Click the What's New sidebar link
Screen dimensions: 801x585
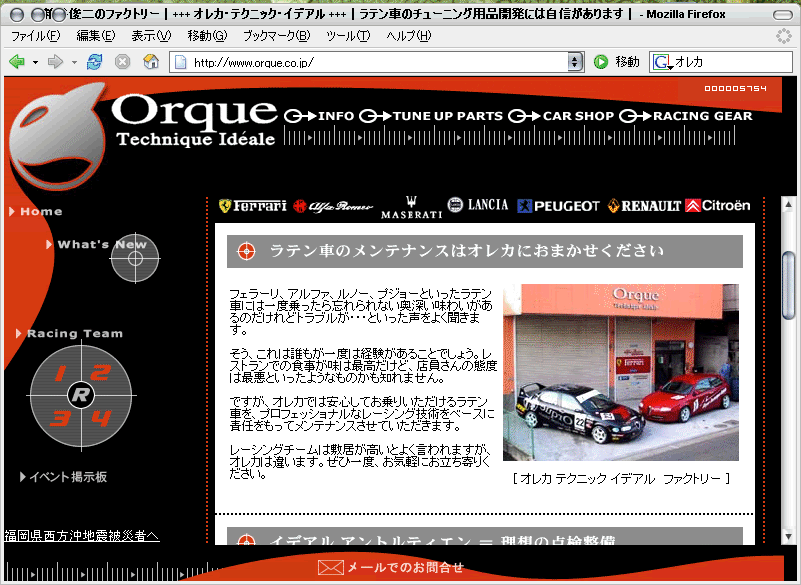[x=97, y=244]
